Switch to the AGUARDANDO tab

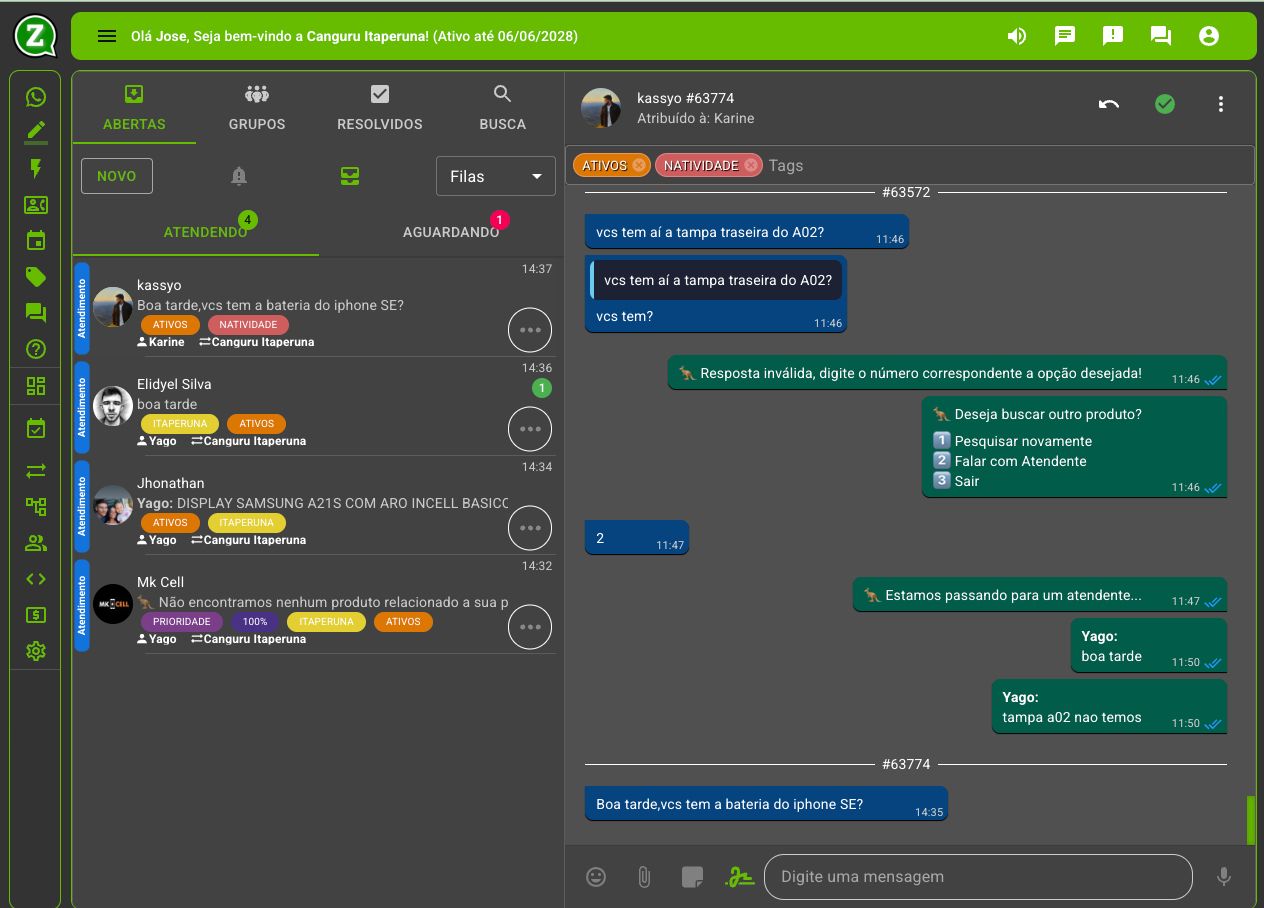pyautogui.click(x=451, y=232)
